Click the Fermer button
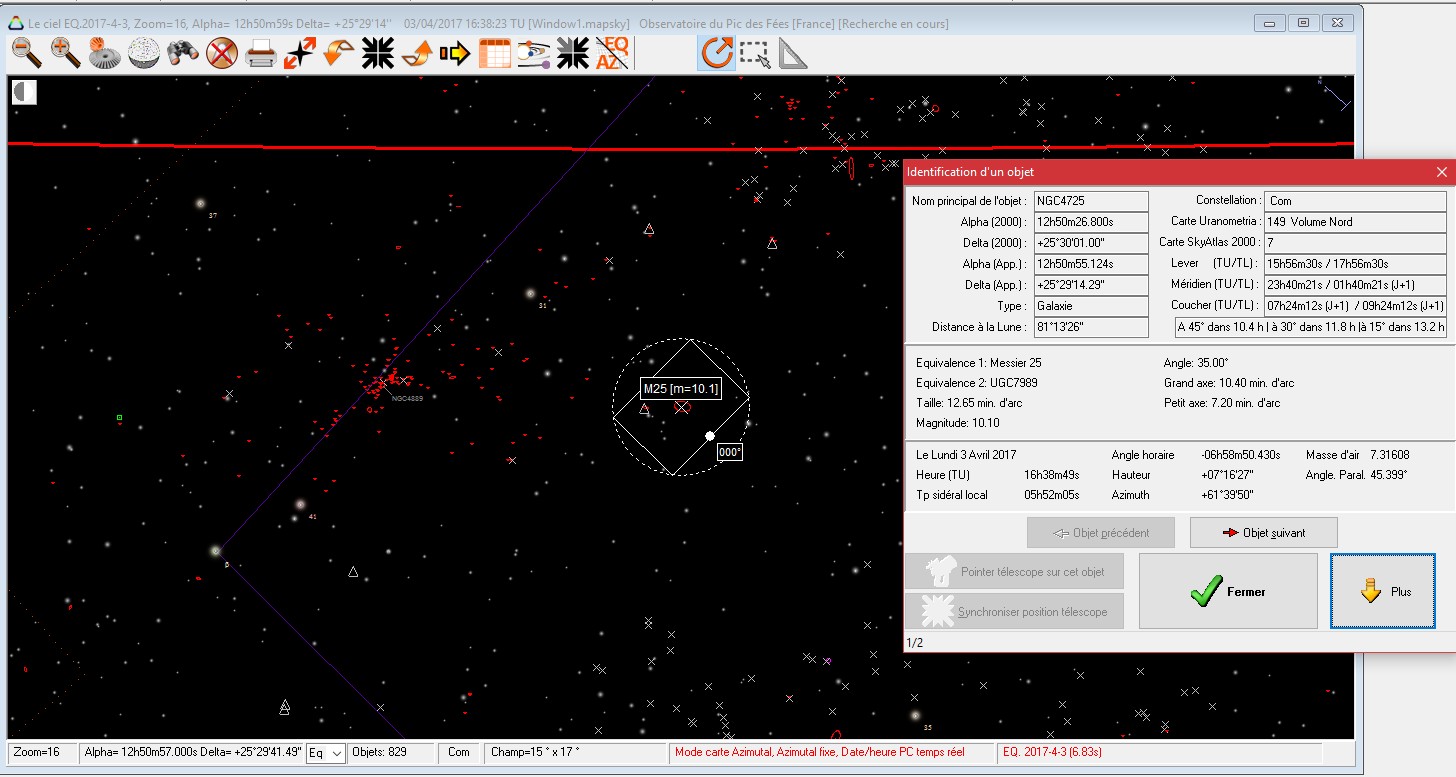Image resolution: width=1456 pixels, height=777 pixels. [1228, 591]
